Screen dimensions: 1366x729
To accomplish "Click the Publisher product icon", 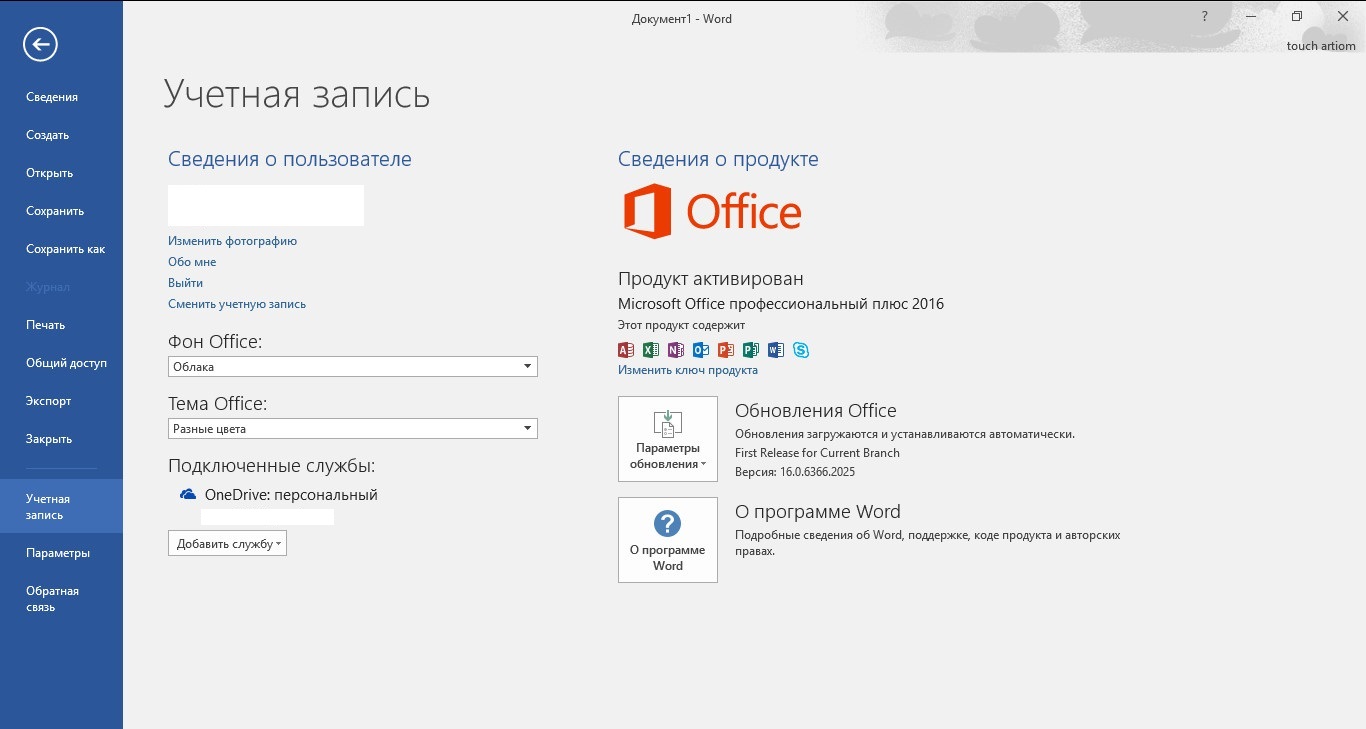I will click(751, 350).
